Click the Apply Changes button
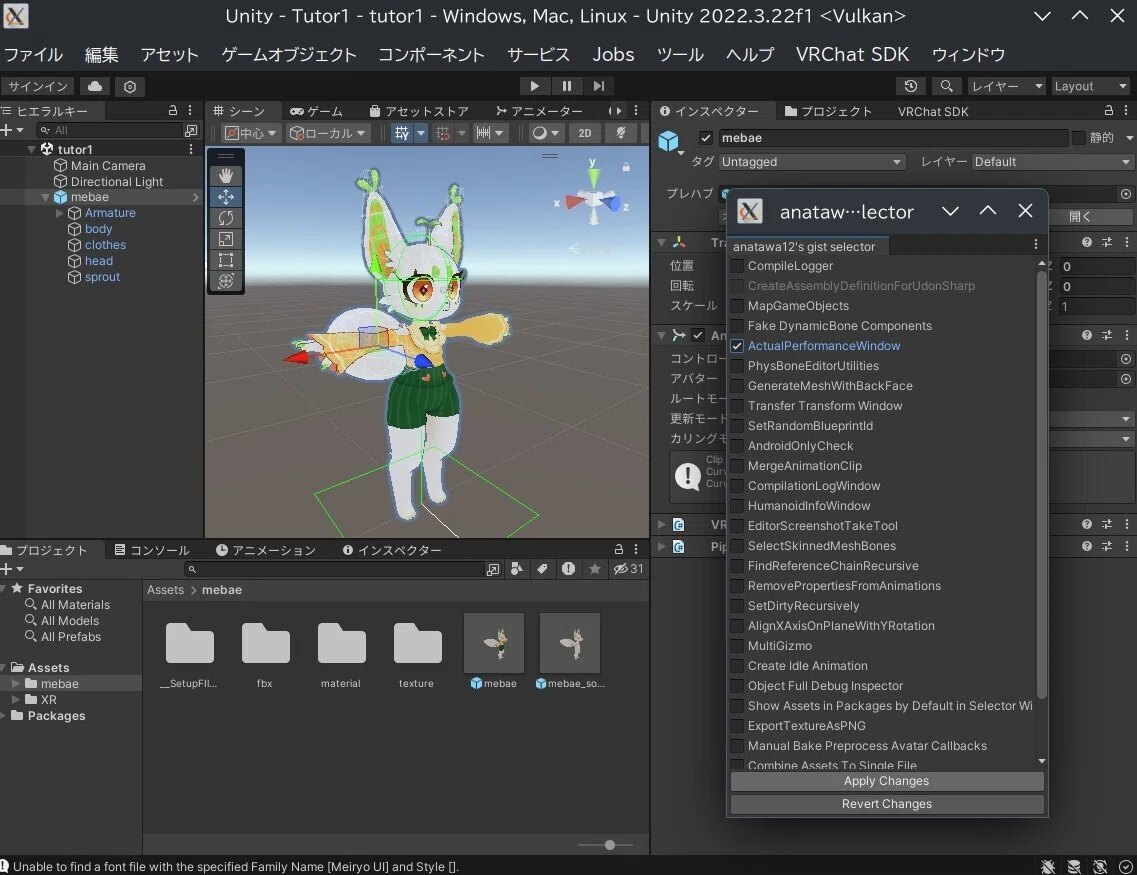Image resolution: width=1137 pixels, height=875 pixels. pos(887,781)
